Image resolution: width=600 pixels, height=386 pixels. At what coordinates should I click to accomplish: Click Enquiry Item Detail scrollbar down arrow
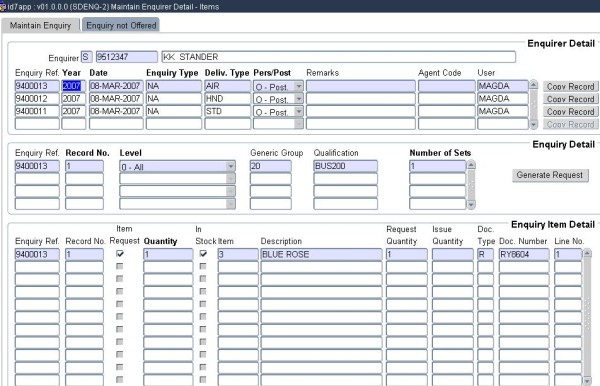[587, 381]
